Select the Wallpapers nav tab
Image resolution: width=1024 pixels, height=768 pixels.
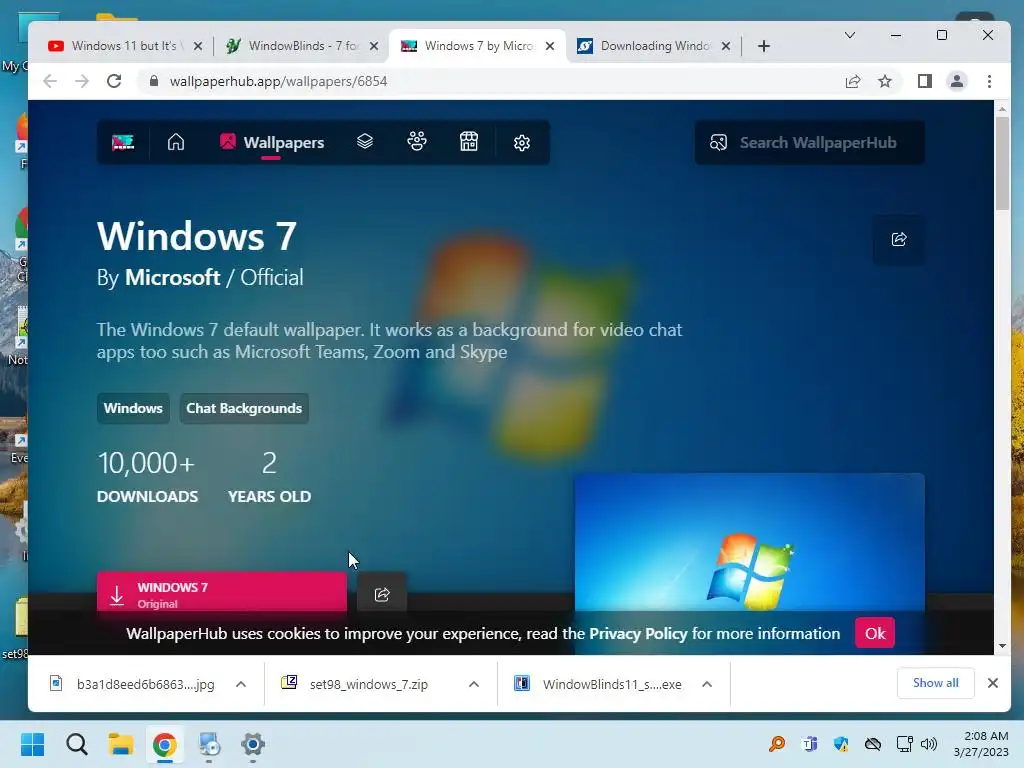point(272,142)
